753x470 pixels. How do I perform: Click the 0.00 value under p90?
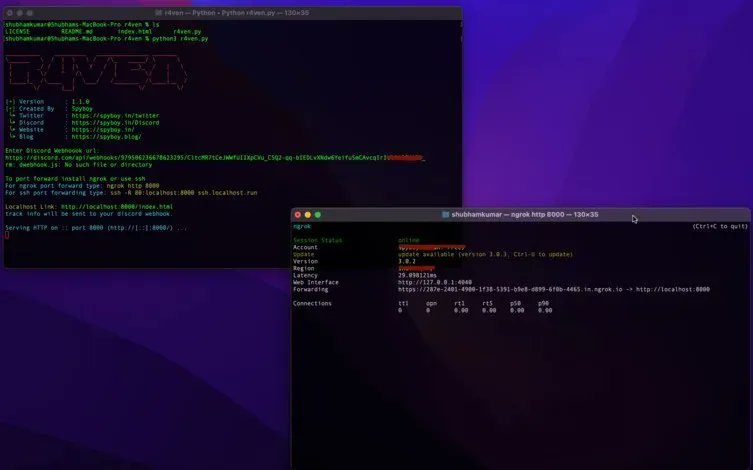pos(545,311)
